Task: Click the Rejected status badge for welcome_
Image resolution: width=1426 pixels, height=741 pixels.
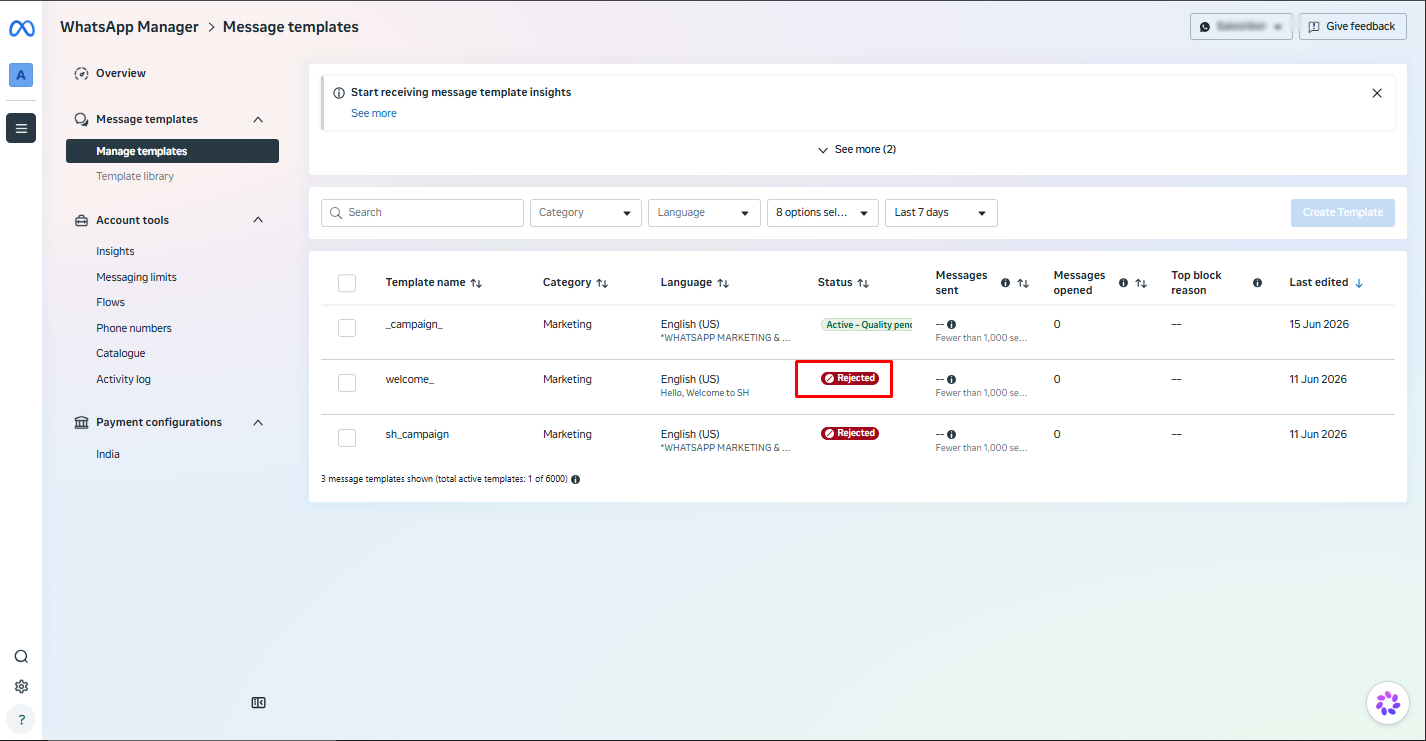Action: 850,379
